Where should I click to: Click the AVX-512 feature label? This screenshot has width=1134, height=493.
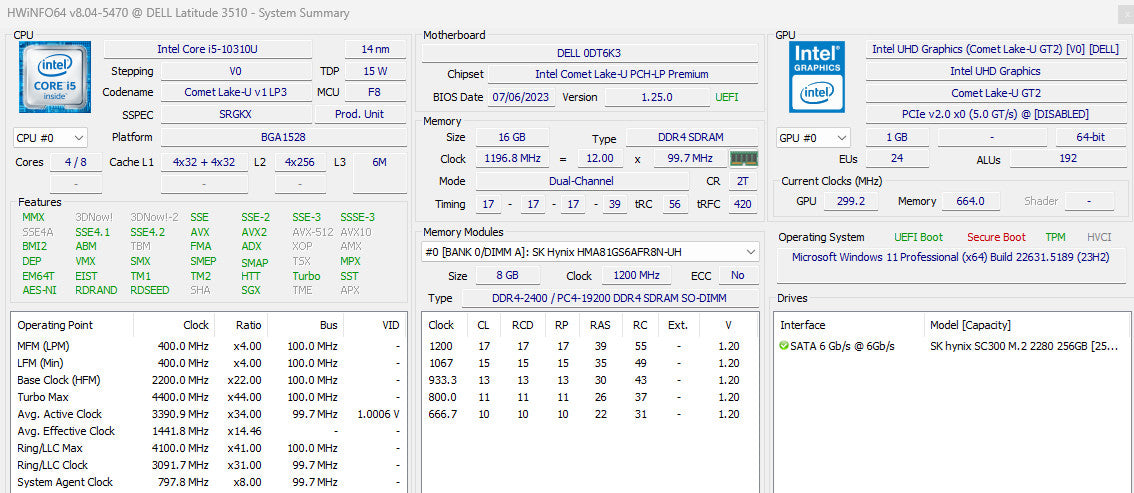click(x=311, y=232)
